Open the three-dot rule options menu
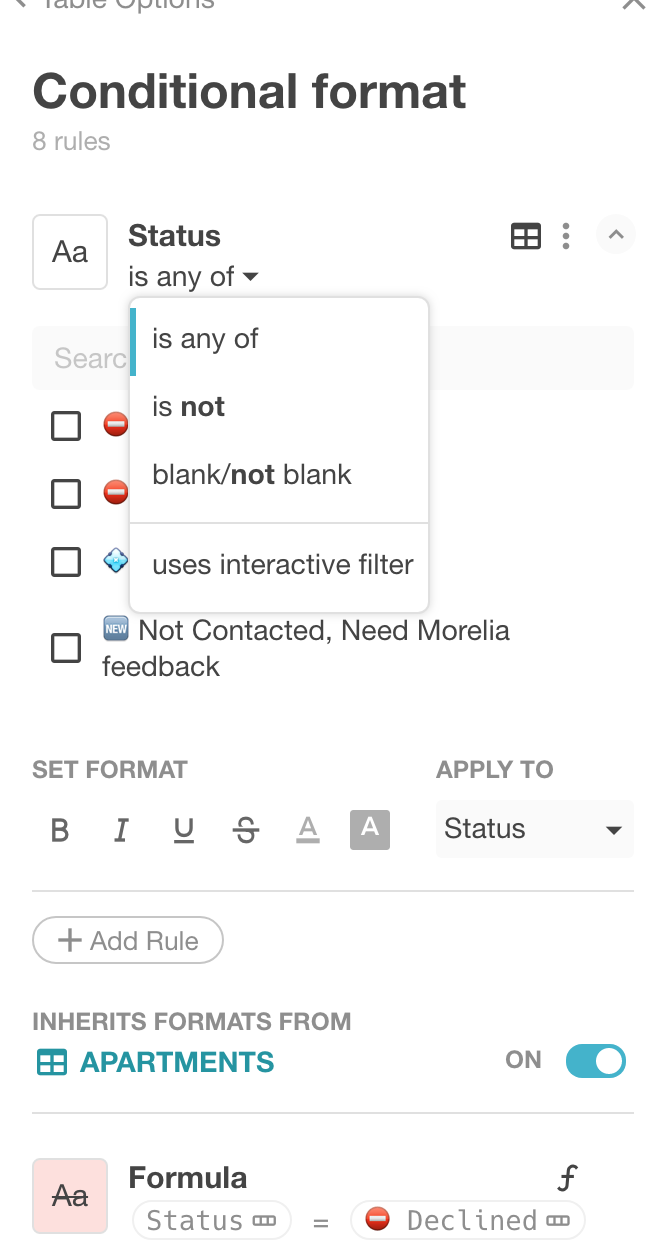Viewport: 658px width, 1258px height. tap(566, 236)
